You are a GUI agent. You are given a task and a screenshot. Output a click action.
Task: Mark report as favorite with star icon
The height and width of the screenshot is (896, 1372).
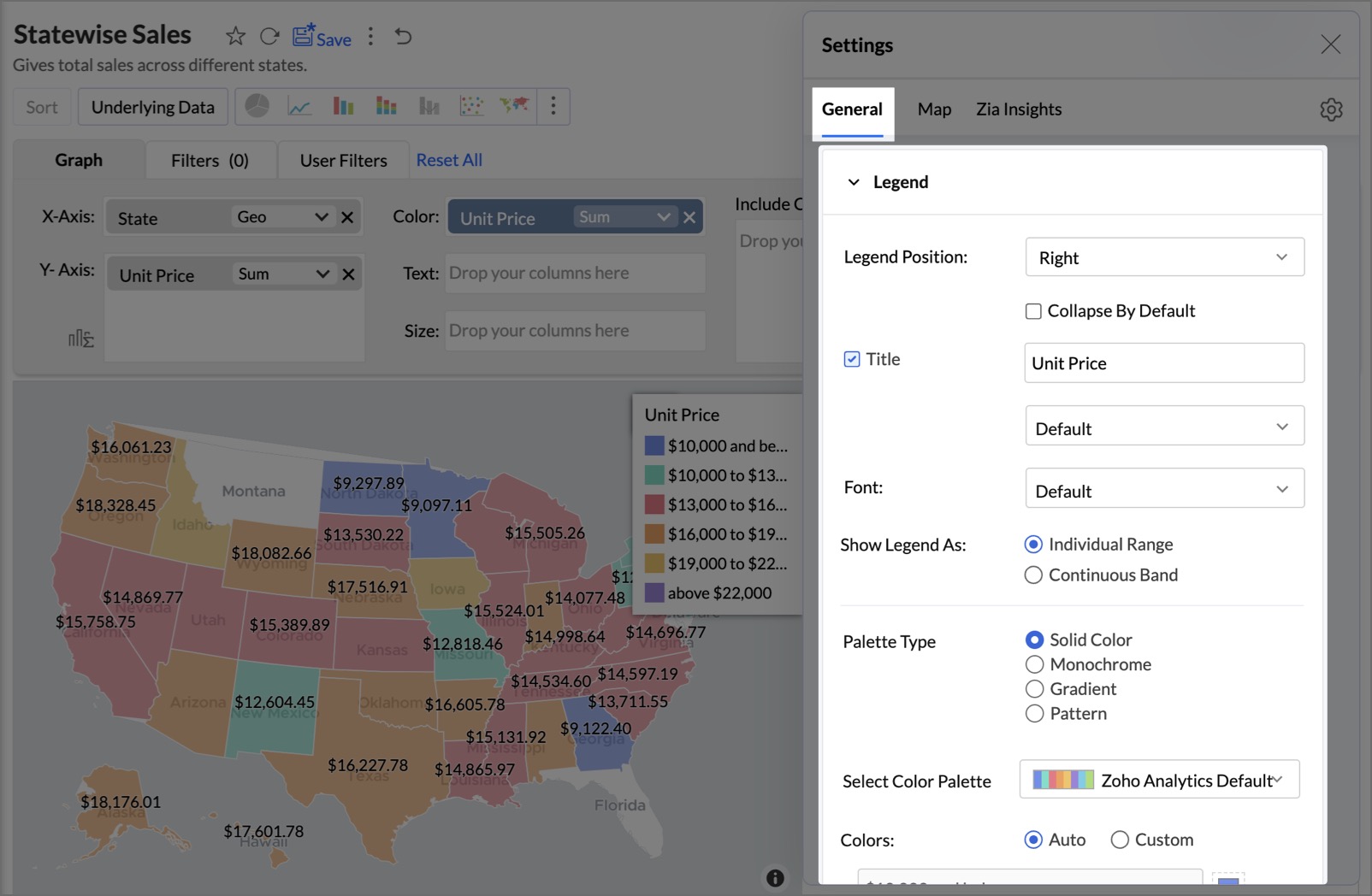pyautogui.click(x=235, y=36)
